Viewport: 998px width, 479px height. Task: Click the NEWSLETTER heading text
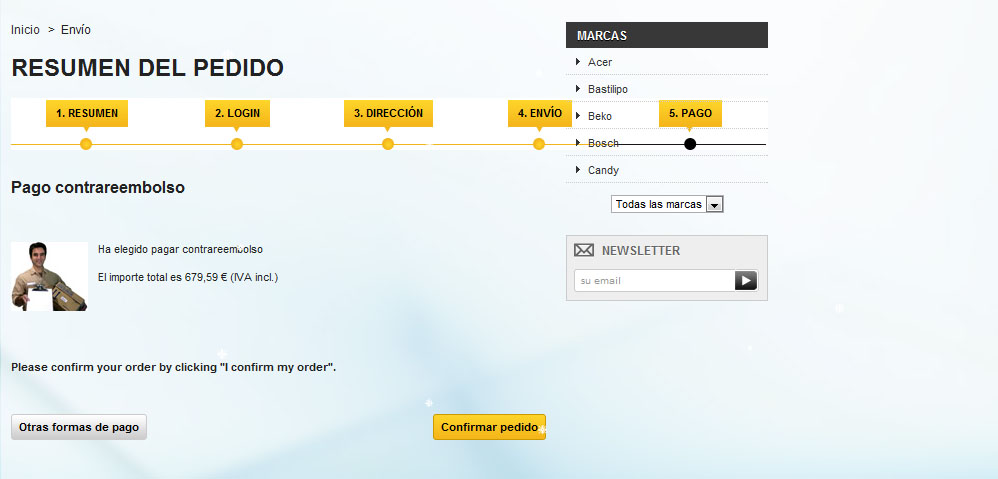(641, 251)
